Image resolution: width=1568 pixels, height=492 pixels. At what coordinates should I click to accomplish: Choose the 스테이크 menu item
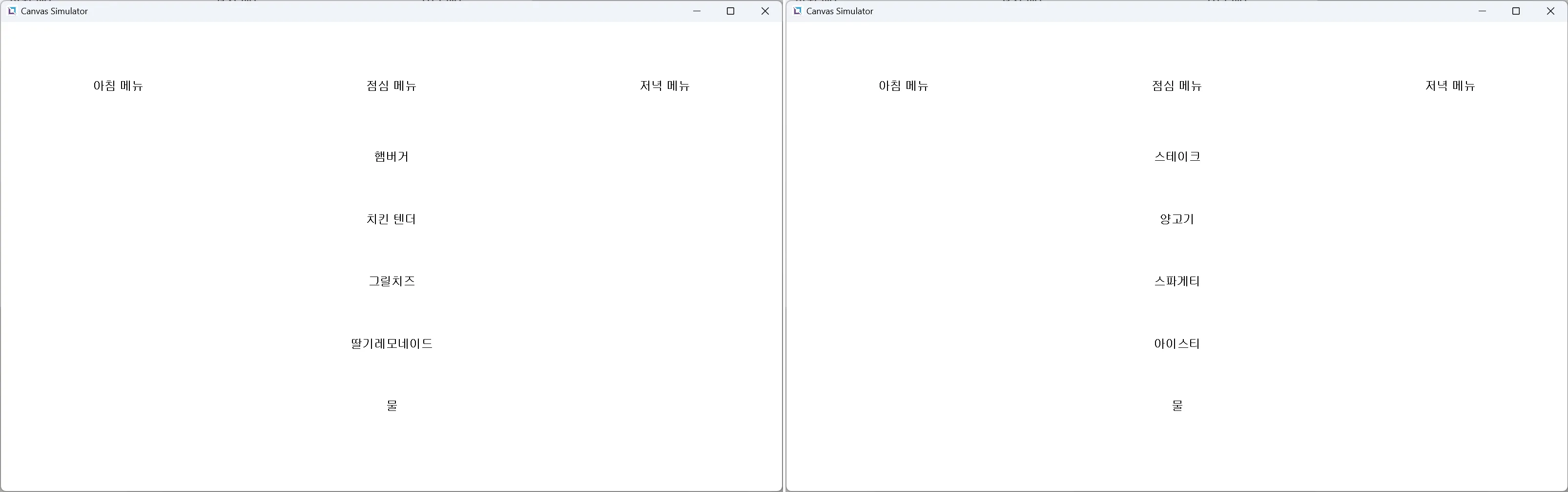[1176, 156]
